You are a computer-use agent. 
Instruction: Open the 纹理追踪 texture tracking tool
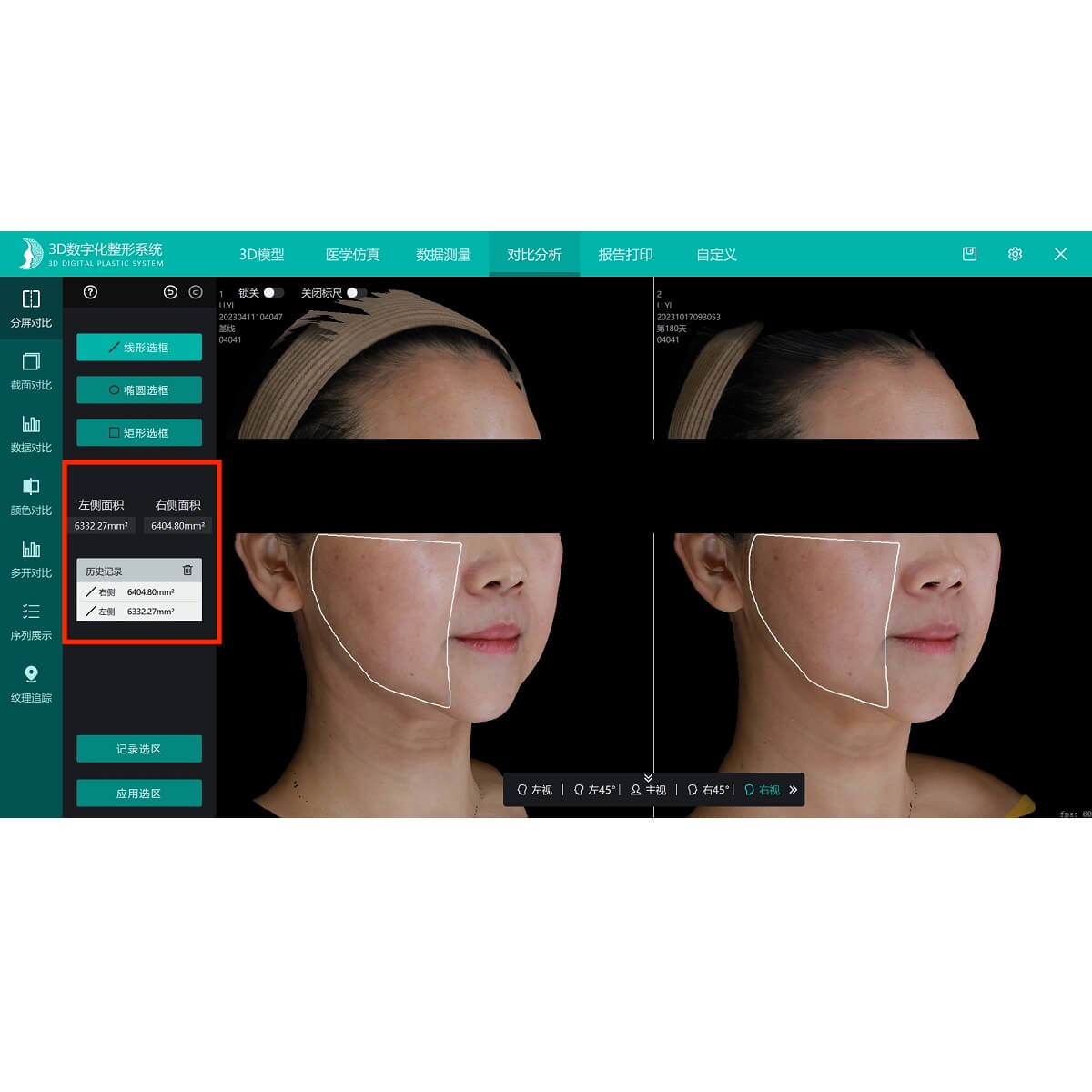(31, 683)
